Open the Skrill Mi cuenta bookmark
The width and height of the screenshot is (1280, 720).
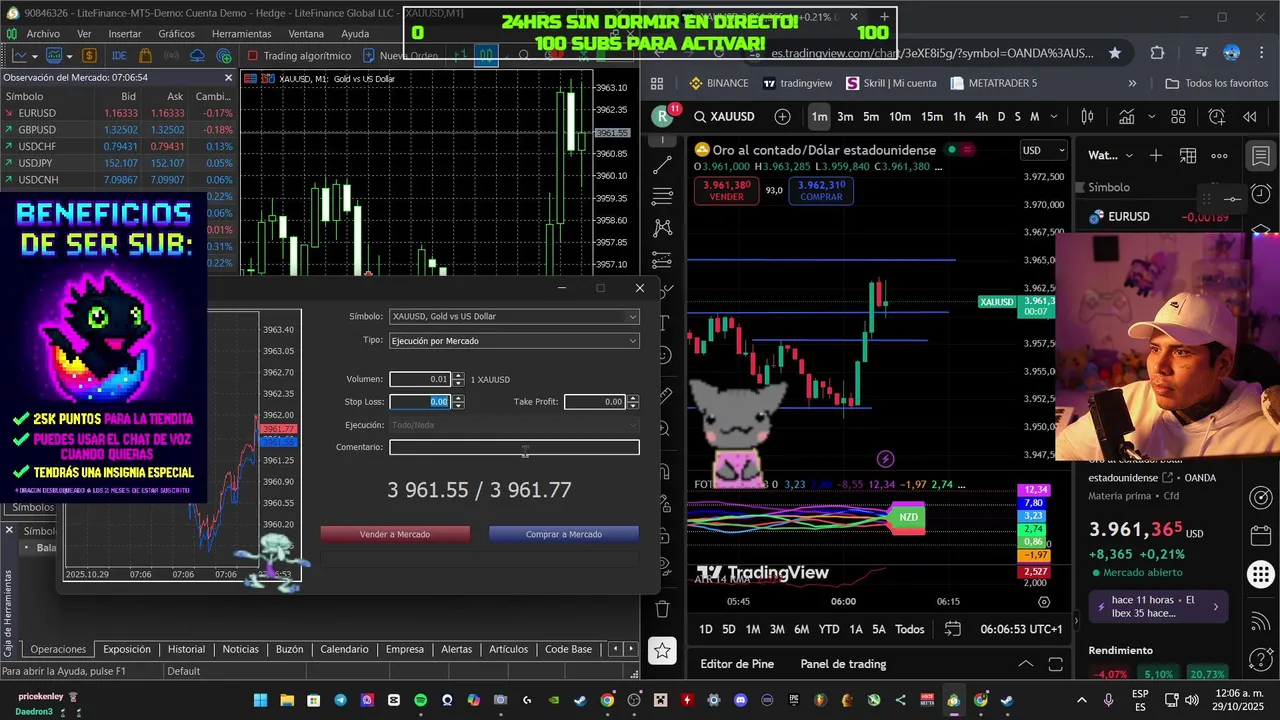[891, 83]
